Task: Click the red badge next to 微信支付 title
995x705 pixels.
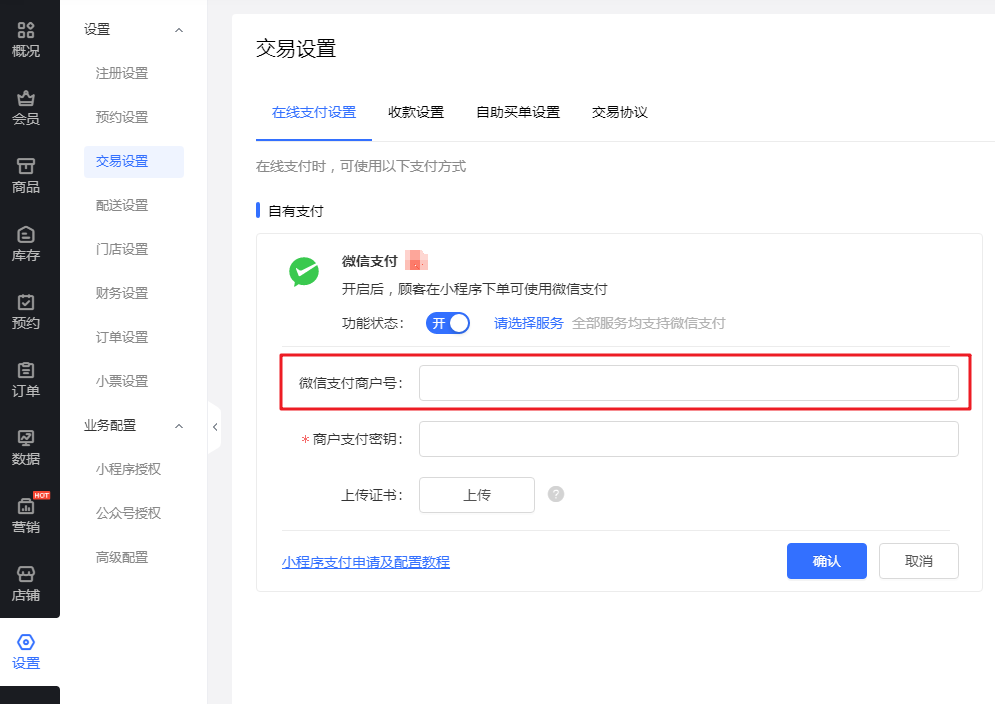Action: pos(416,260)
